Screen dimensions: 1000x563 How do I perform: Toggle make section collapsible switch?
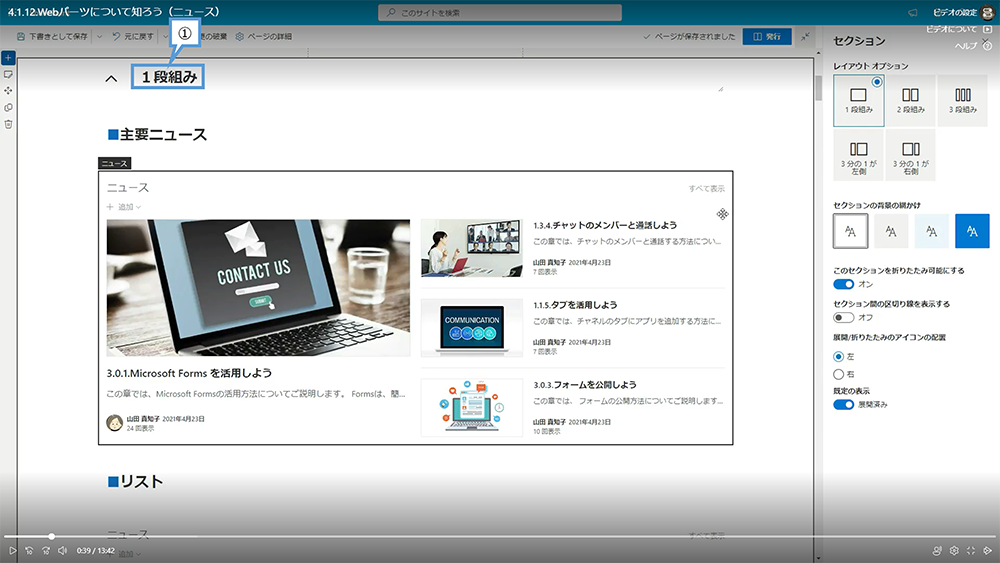coord(843,284)
